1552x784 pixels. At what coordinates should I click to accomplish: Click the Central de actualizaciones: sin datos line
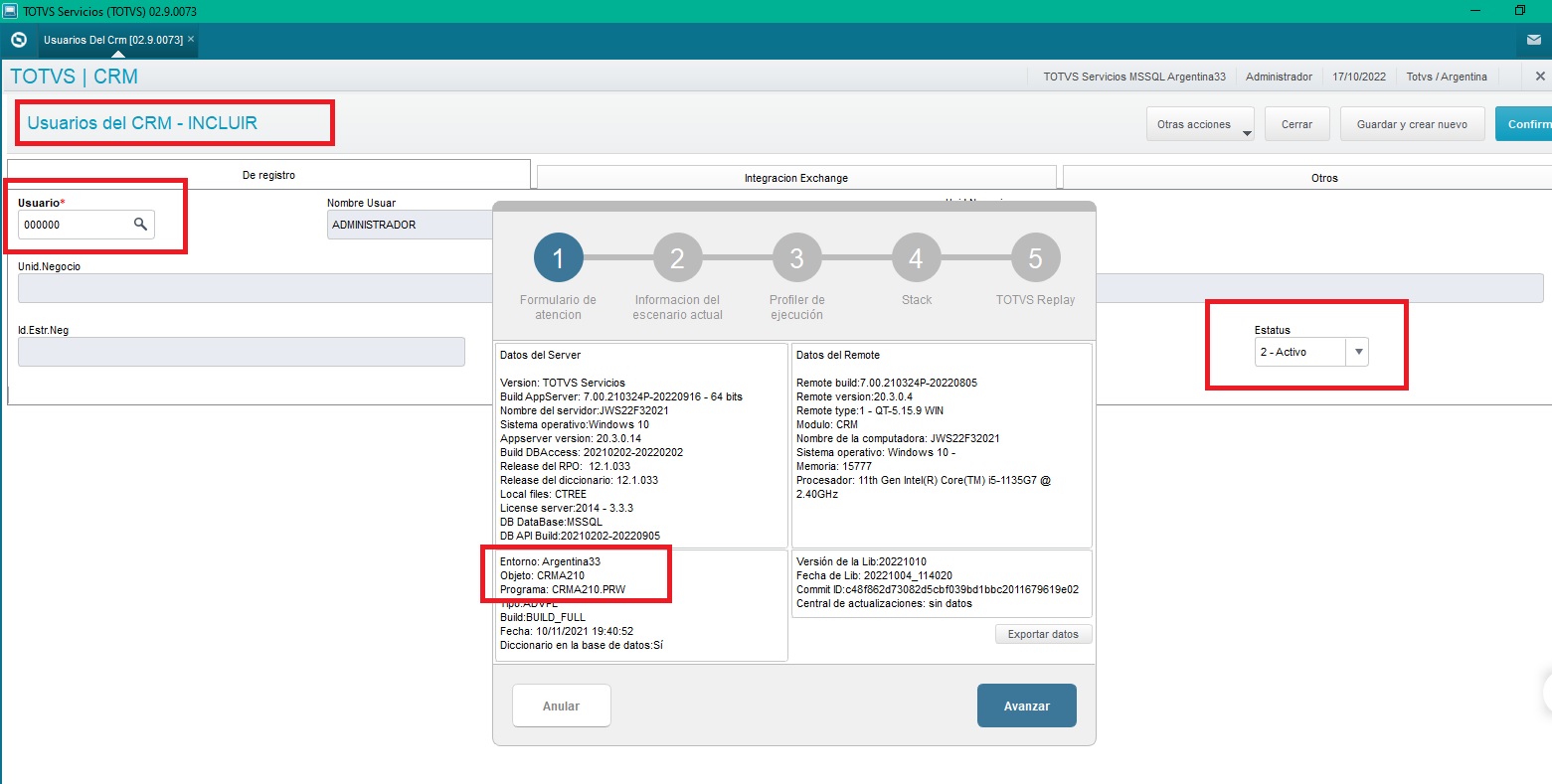point(884,603)
